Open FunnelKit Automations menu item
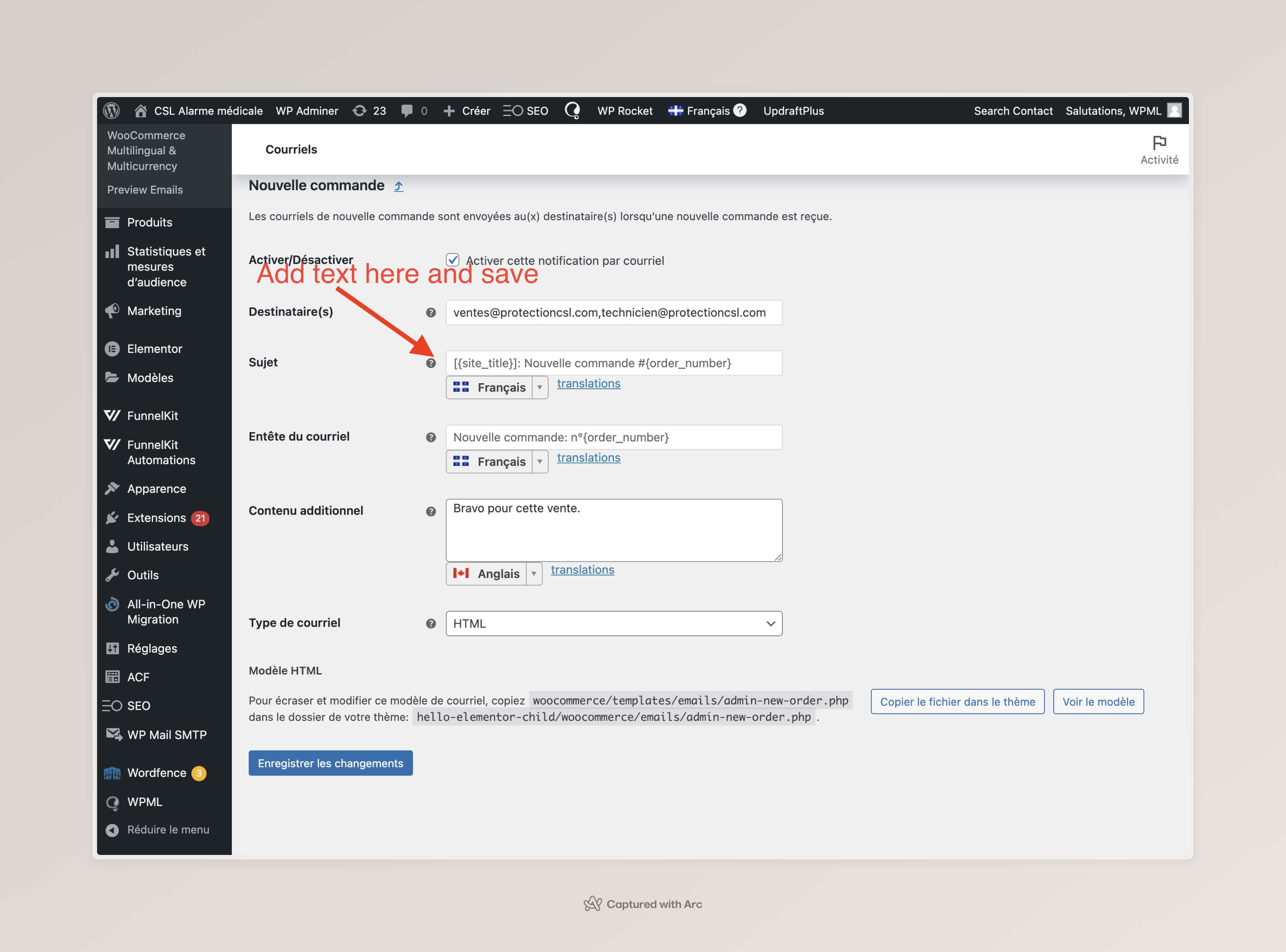This screenshot has width=1286, height=952. click(161, 452)
